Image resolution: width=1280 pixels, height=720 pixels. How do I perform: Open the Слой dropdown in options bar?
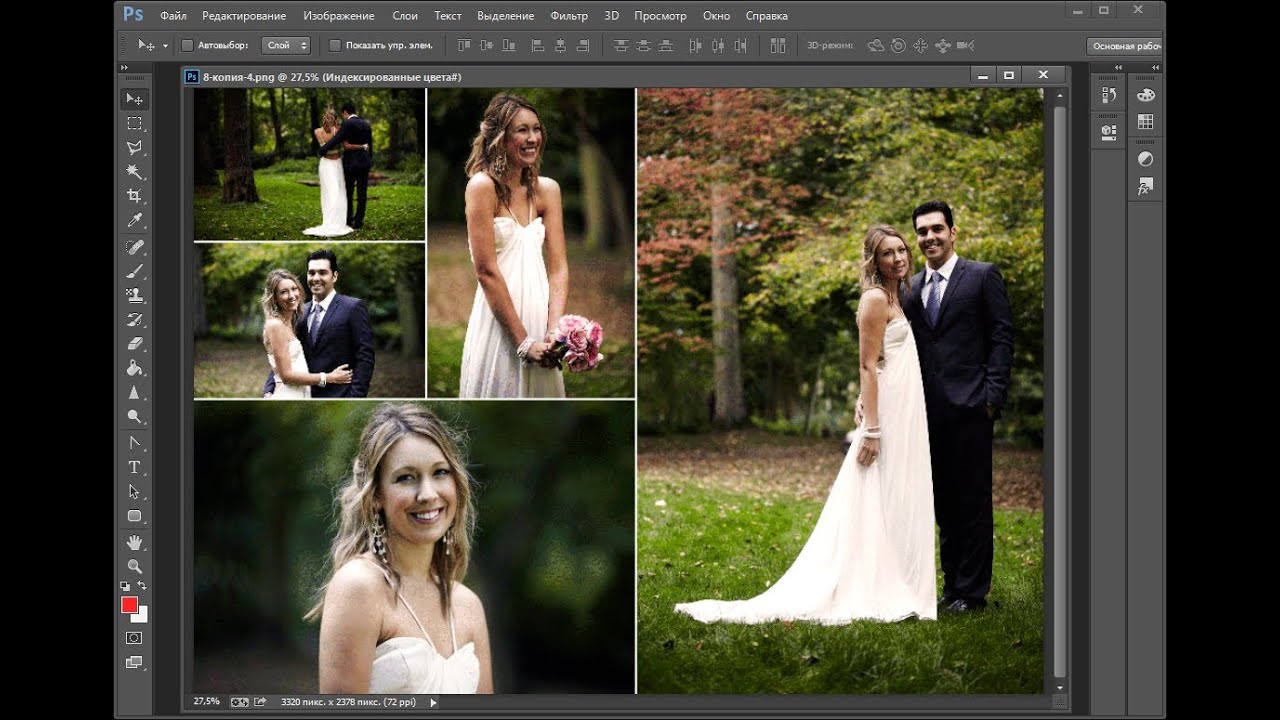[286, 45]
